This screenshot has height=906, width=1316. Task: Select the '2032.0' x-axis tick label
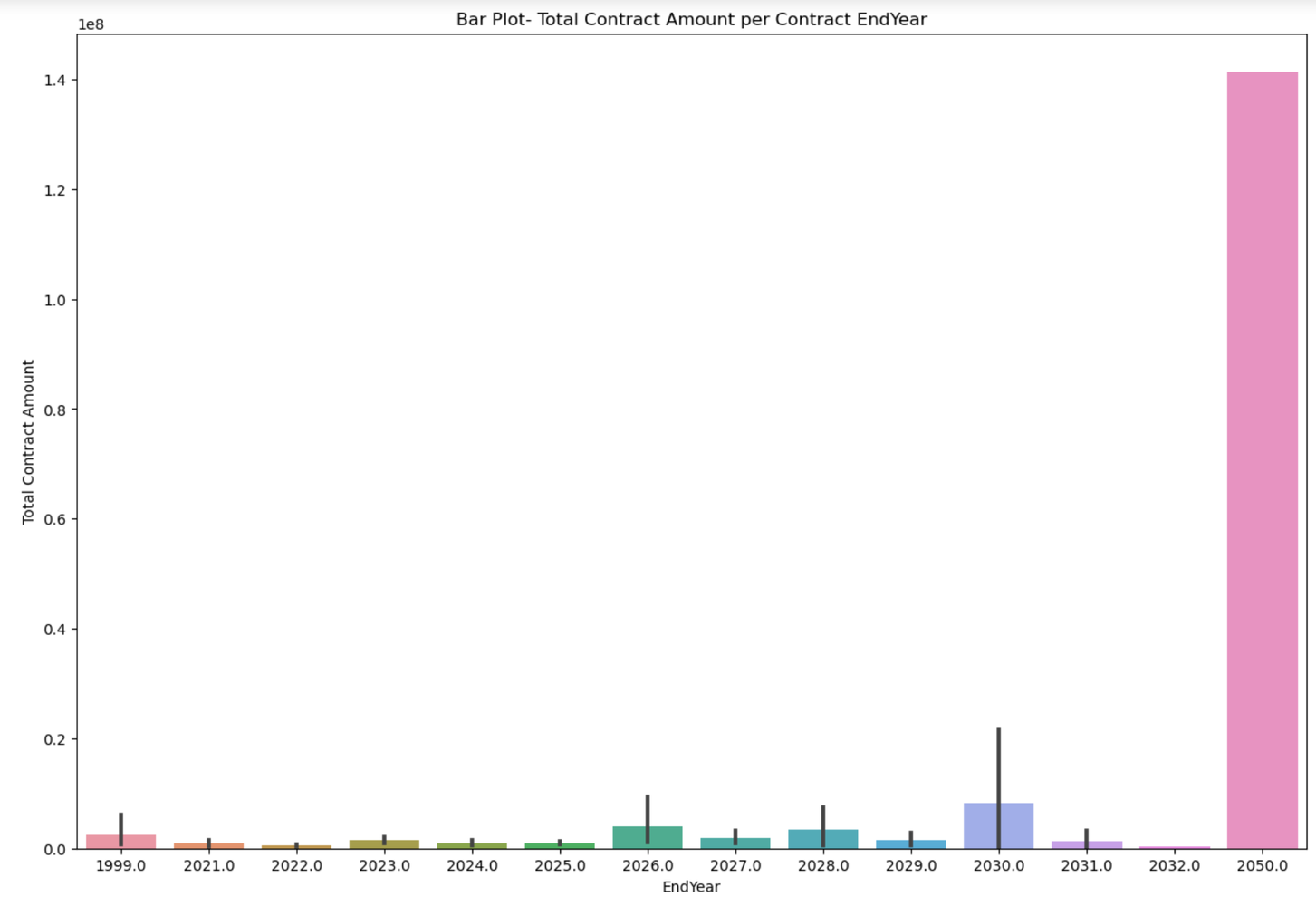[x=1174, y=866]
